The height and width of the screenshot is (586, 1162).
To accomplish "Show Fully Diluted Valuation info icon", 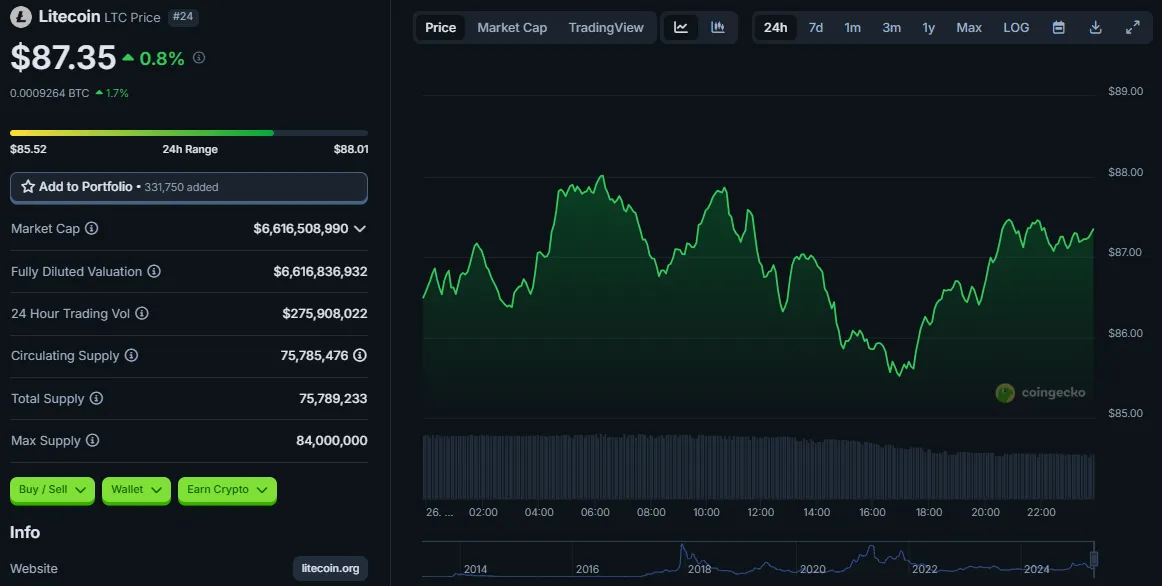I will pyautogui.click(x=154, y=271).
